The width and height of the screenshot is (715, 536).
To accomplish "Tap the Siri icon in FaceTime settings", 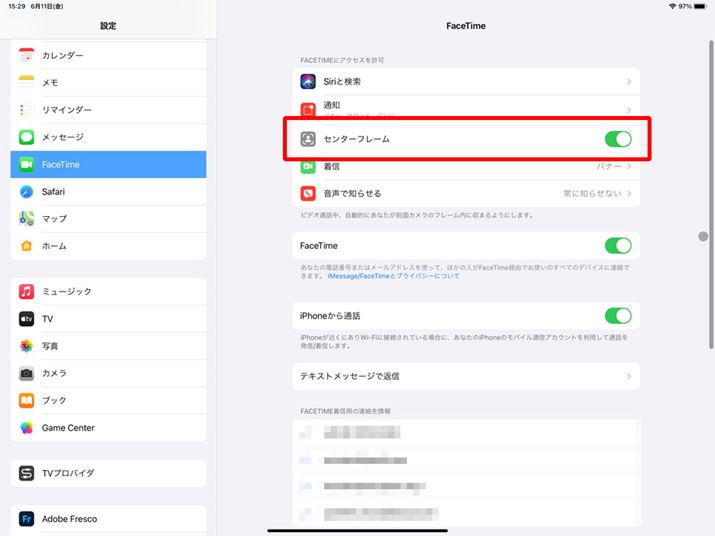I will [x=308, y=82].
